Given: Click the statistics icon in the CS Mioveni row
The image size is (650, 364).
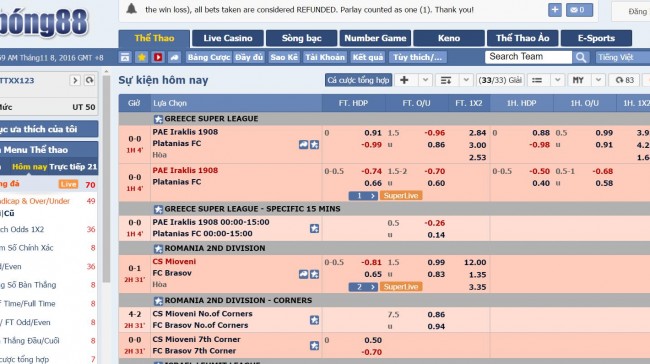Looking at the screenshot, I should point(303,274).
